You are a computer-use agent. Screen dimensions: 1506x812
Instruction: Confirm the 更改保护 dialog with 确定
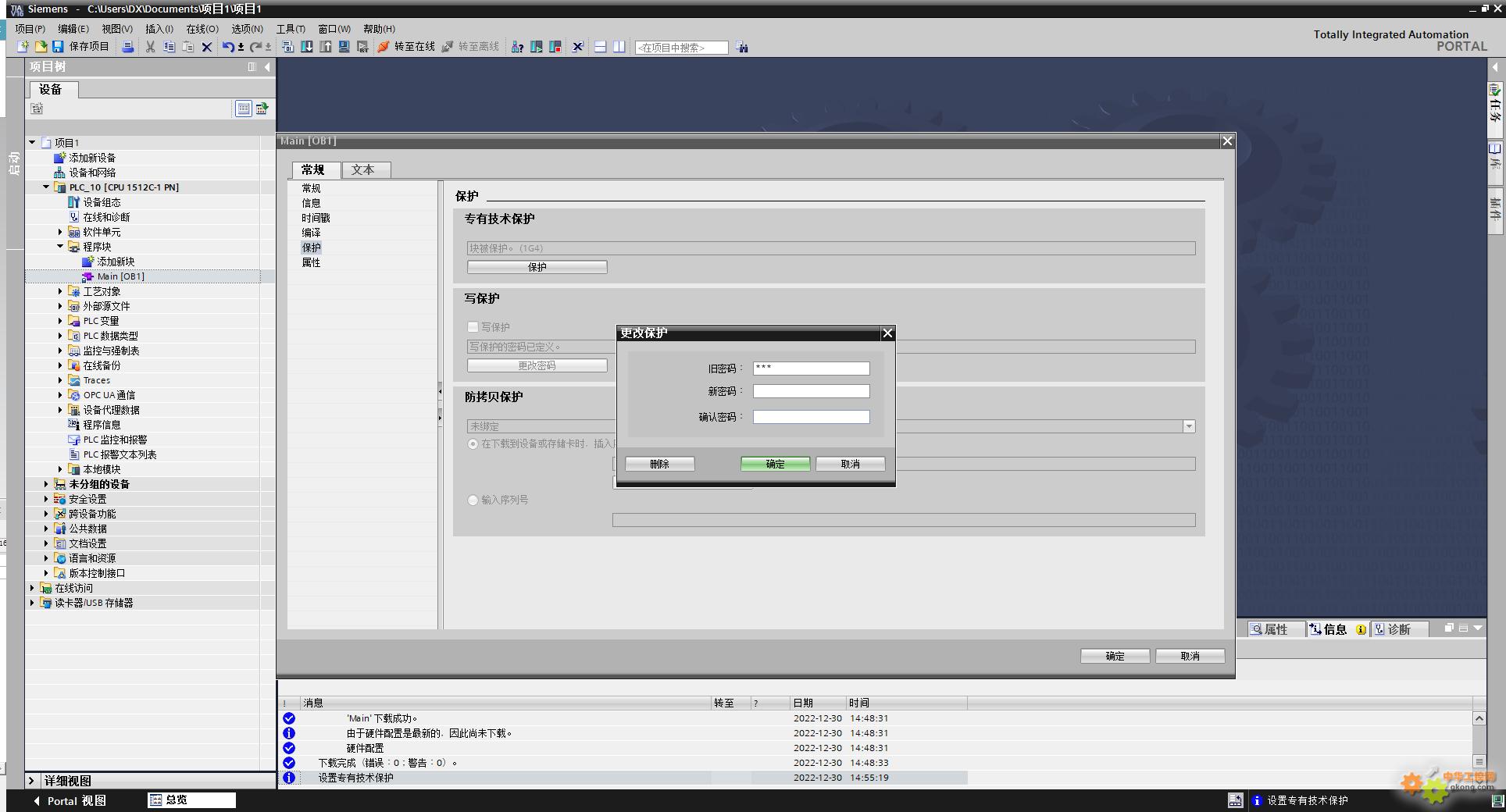(x=775, y=464)
